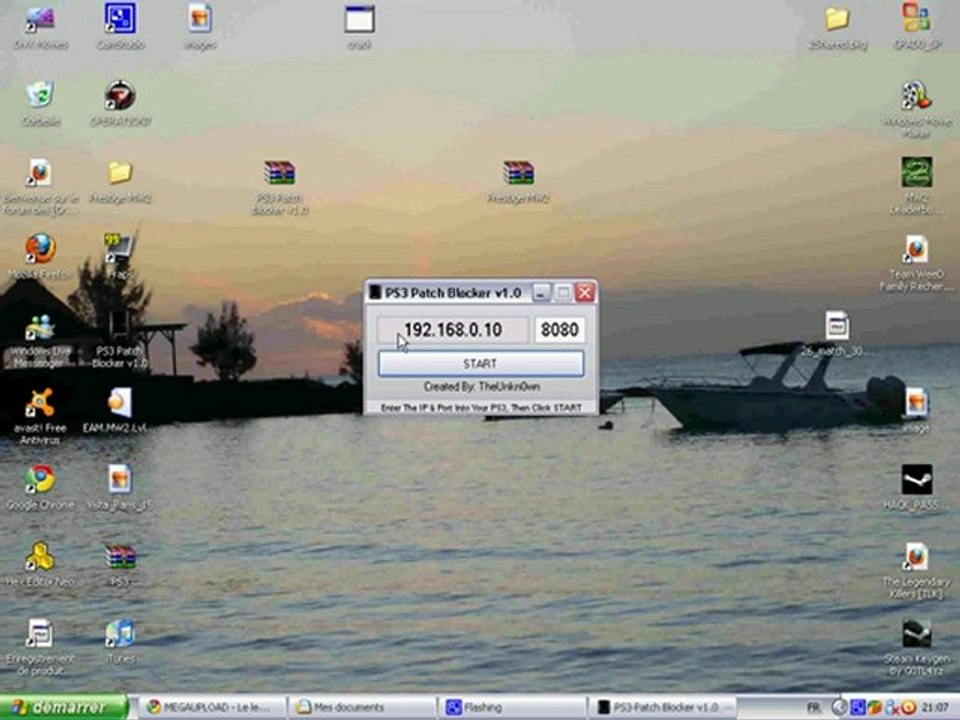The width and height of the screenshot is (960, 720).
Task: Click the PS3 Patch Blocker title bar icon
Action: (x=375, y=293)
